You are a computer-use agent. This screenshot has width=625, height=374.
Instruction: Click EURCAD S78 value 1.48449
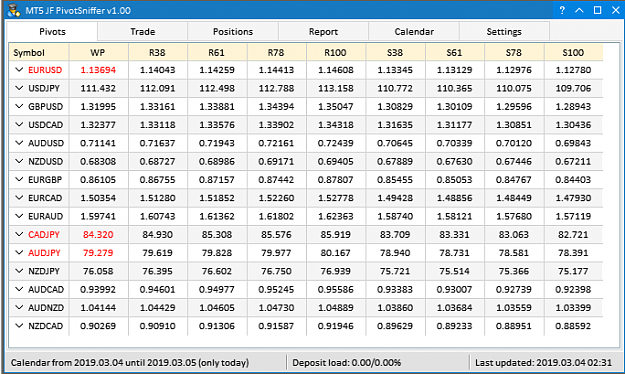(x=514, y=198)
